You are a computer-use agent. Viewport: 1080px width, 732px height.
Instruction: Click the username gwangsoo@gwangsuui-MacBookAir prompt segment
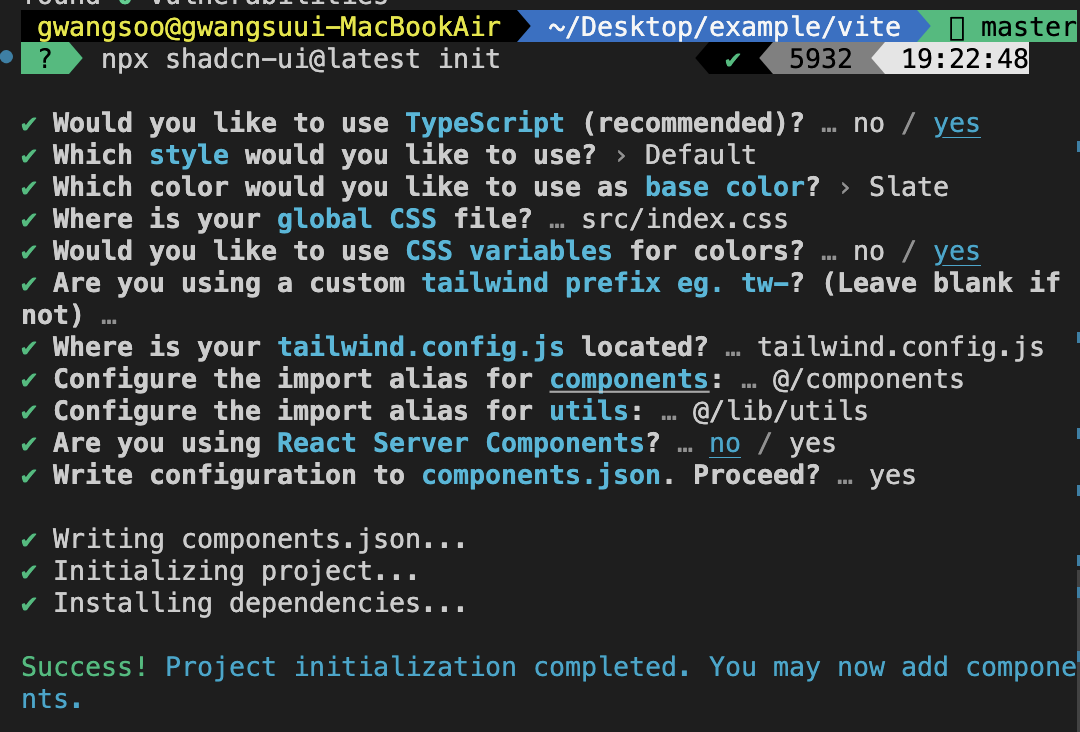point(269,27)
